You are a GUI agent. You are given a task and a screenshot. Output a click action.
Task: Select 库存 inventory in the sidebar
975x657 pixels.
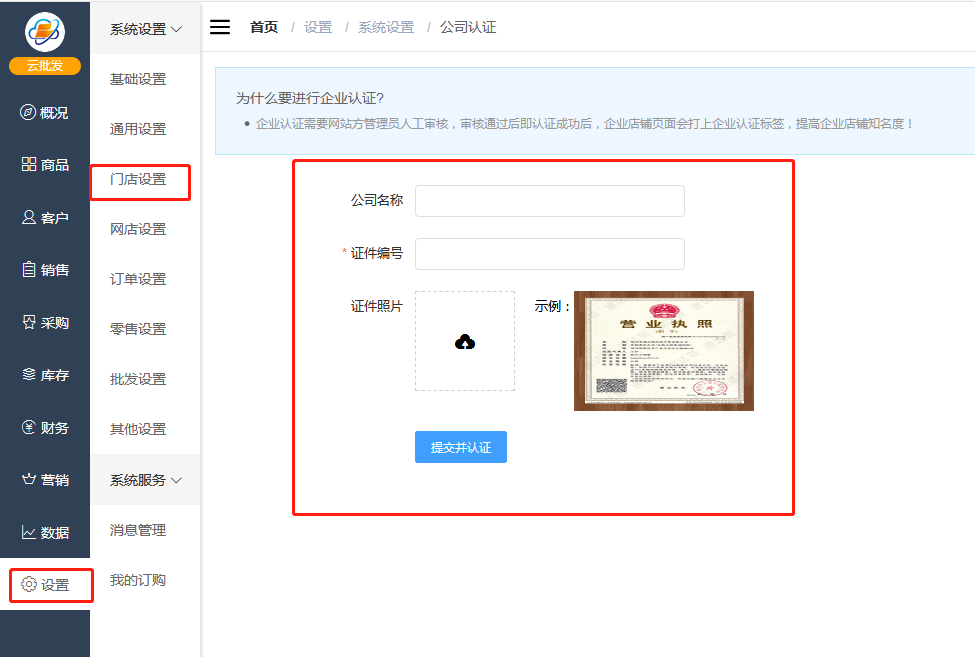pyautogui.click(x=45, y=375)
